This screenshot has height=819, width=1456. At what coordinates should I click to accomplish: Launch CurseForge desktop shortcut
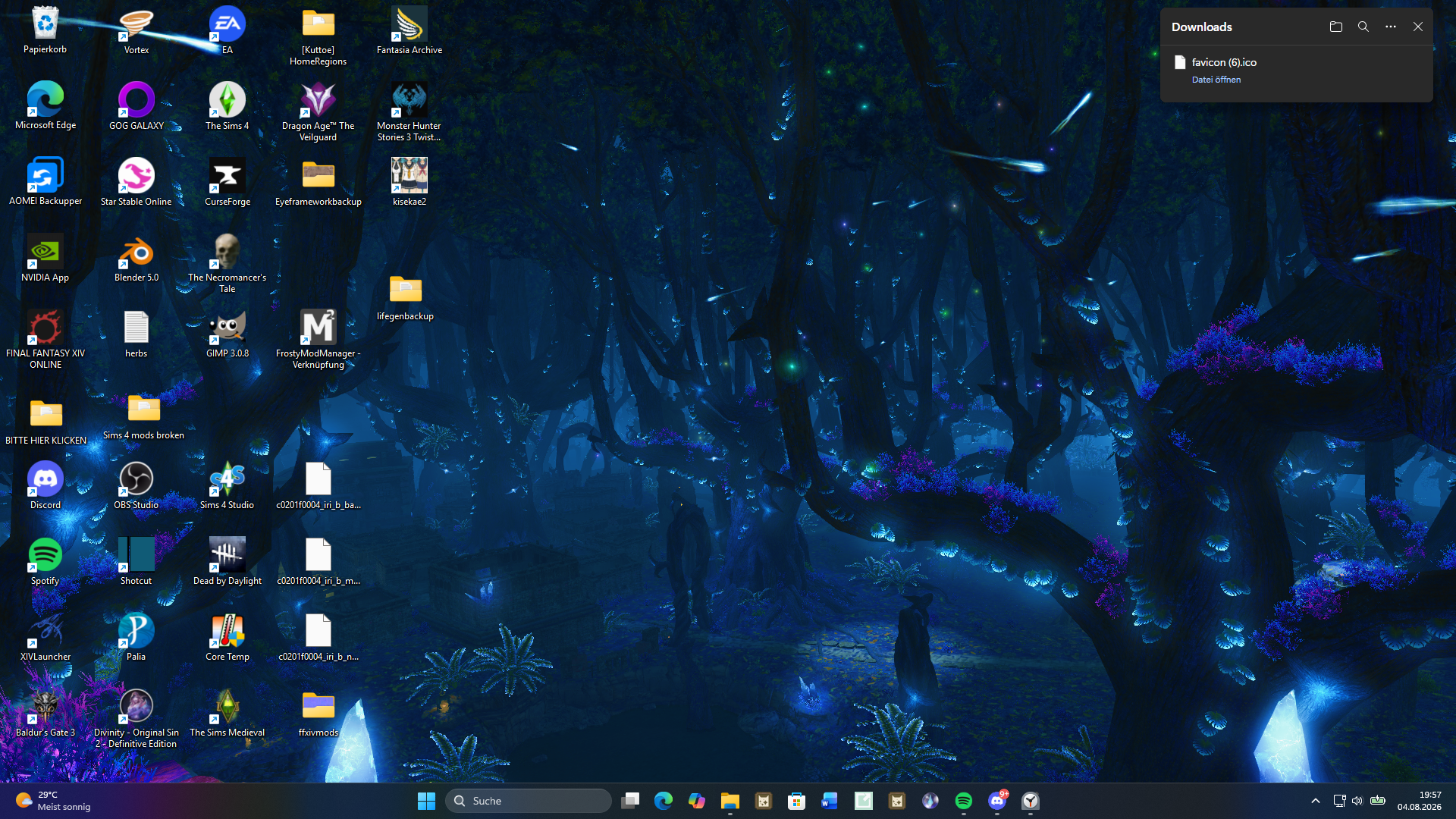227,182
